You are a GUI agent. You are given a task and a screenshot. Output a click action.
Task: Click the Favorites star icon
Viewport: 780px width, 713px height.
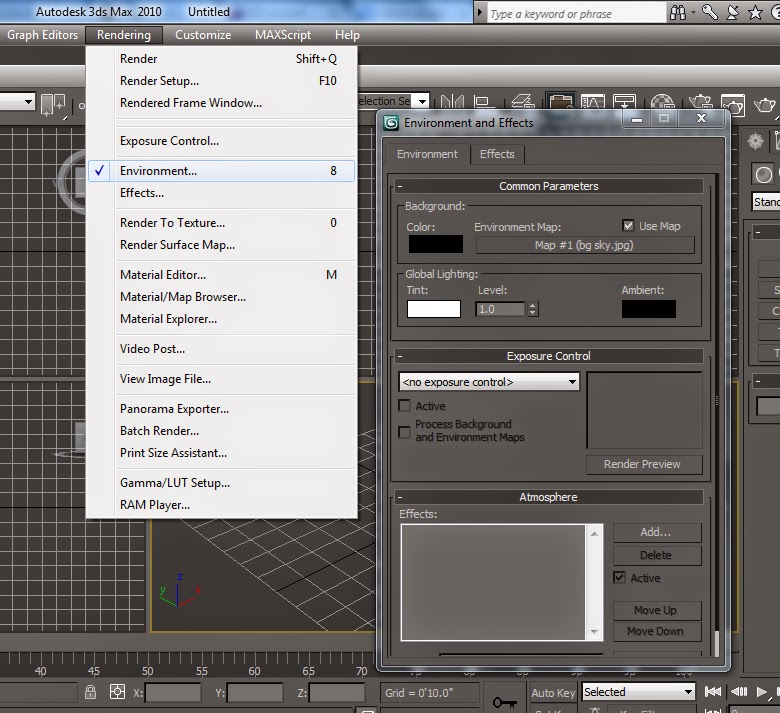(x=756, y=12)
